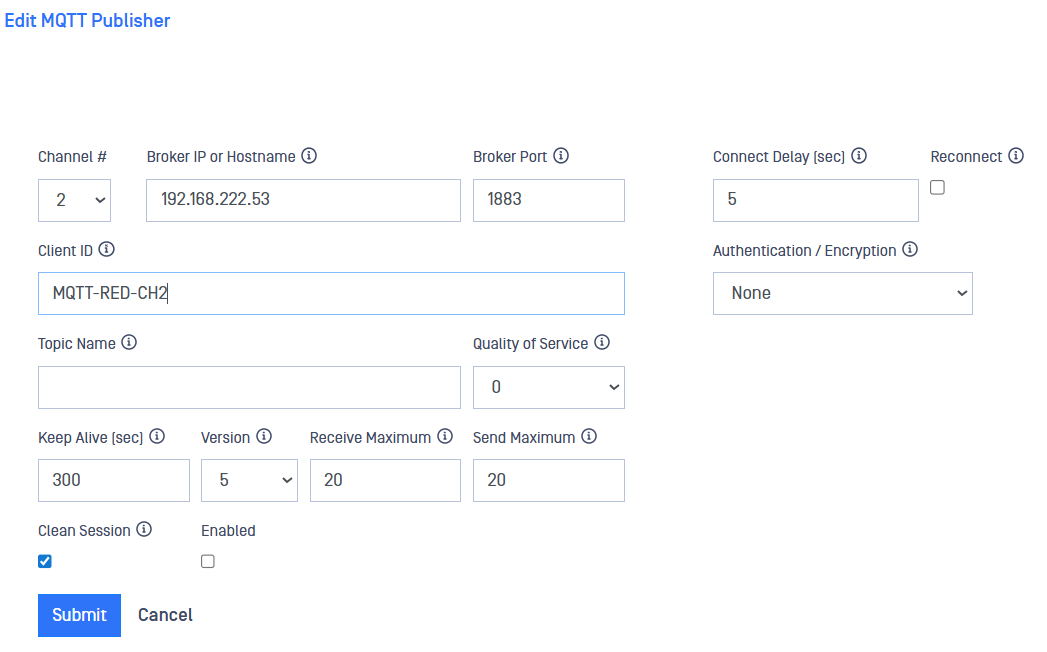1047x652 pixels.
Task: Click the Topic Name info icon
Action: 129,342
